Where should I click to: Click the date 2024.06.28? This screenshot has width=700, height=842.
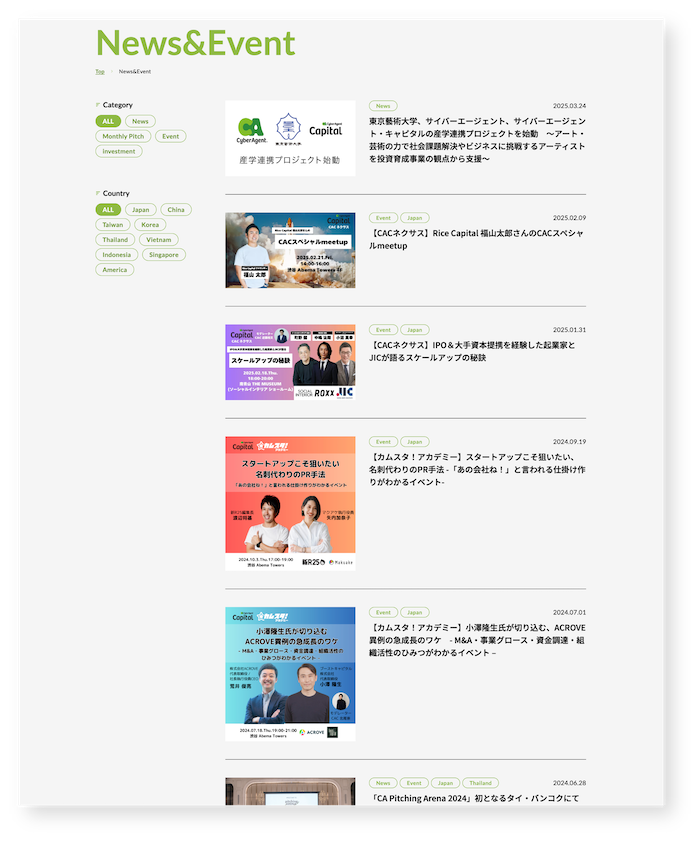pos(570,783)
